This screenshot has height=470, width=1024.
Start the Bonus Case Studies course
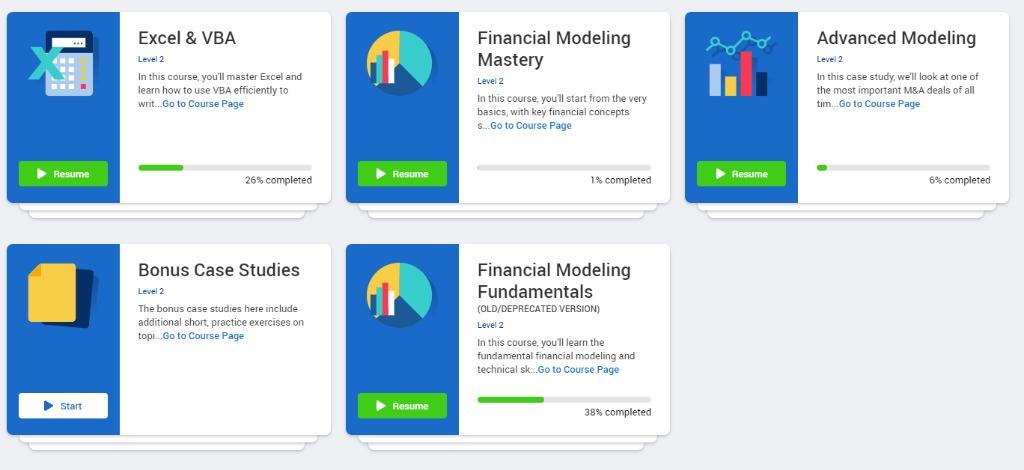click(63, 406)
